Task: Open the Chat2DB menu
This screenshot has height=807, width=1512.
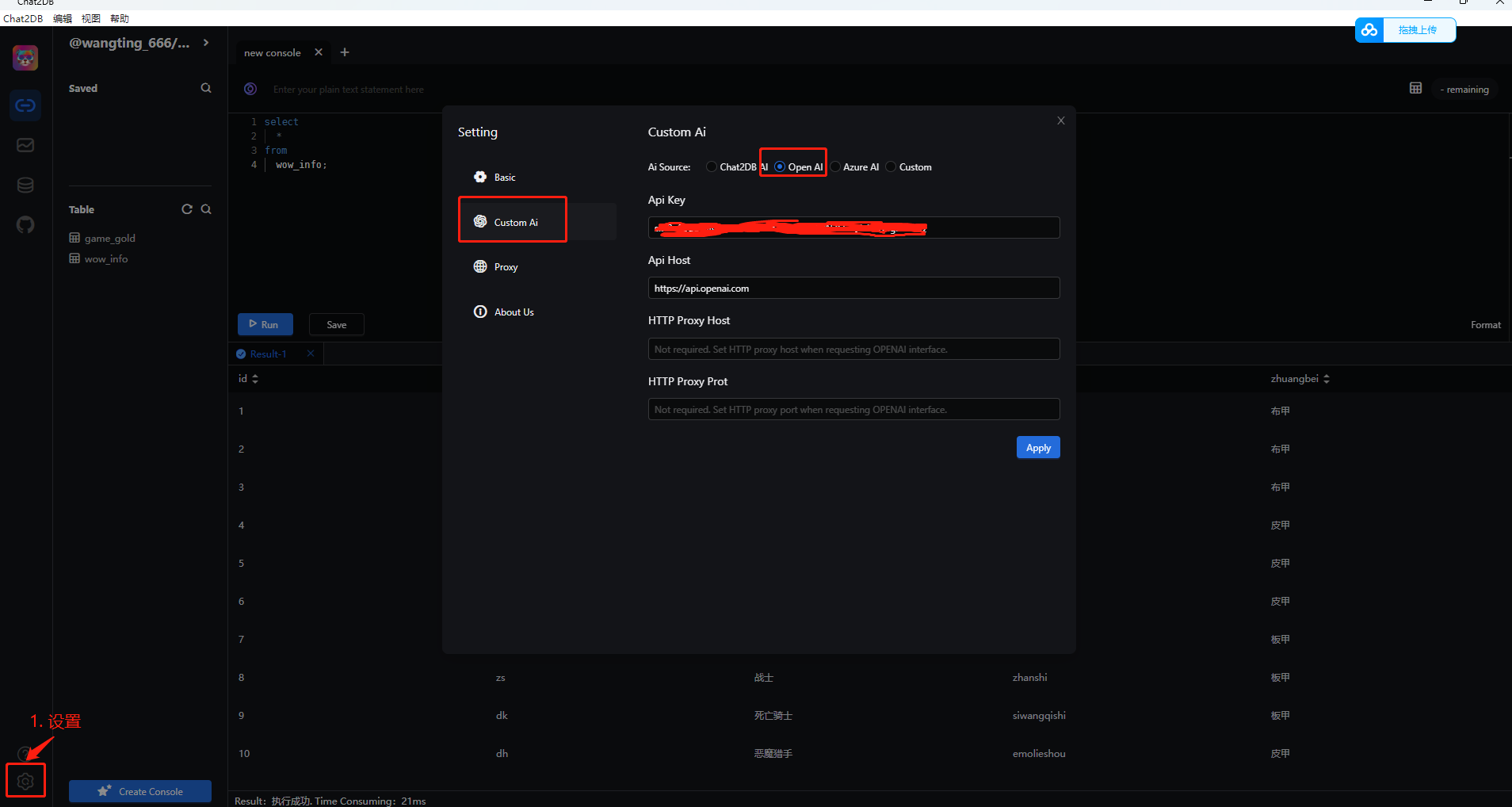Action: 23,18
